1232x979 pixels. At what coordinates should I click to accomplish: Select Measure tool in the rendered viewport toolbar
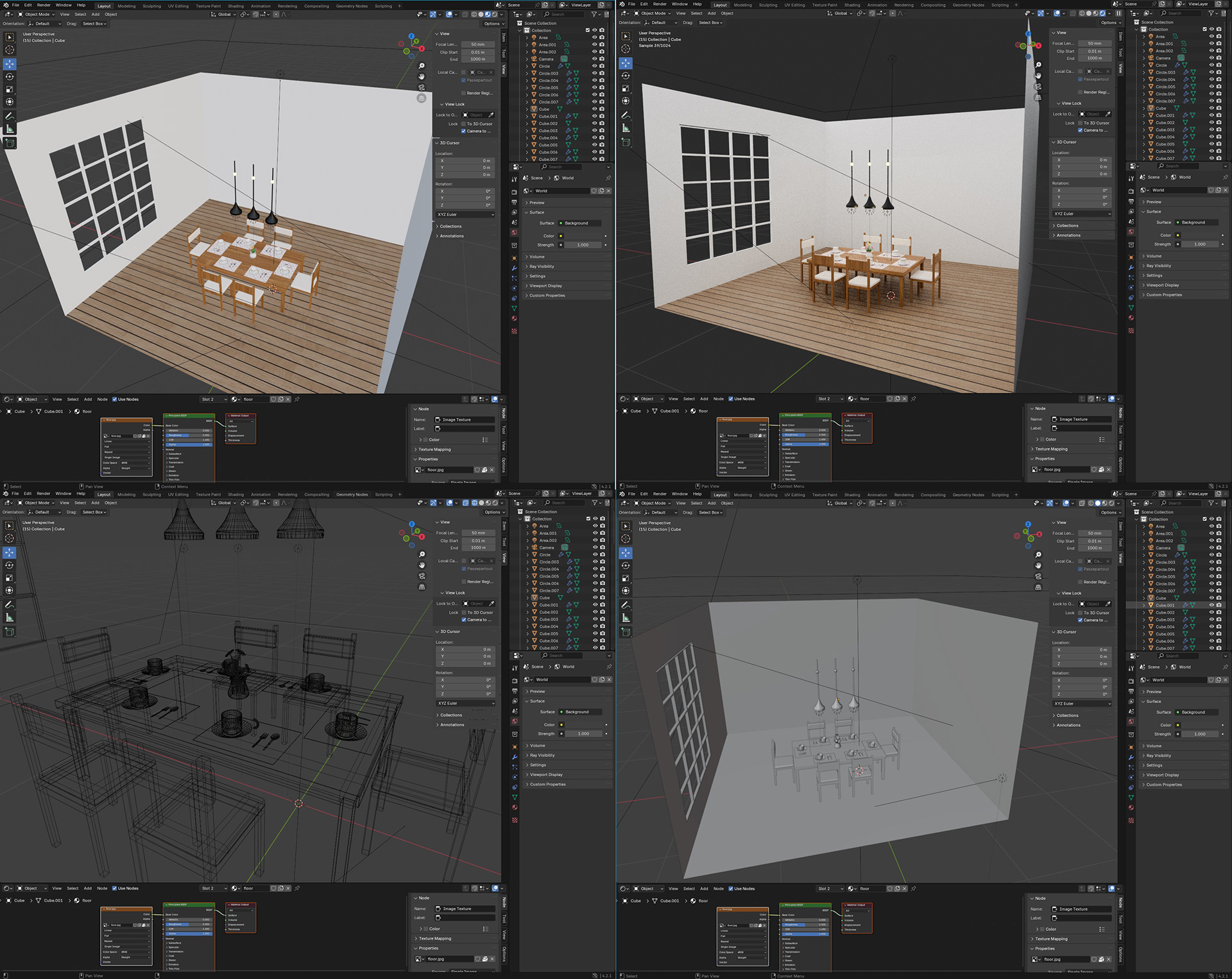(x=626, y=128)
